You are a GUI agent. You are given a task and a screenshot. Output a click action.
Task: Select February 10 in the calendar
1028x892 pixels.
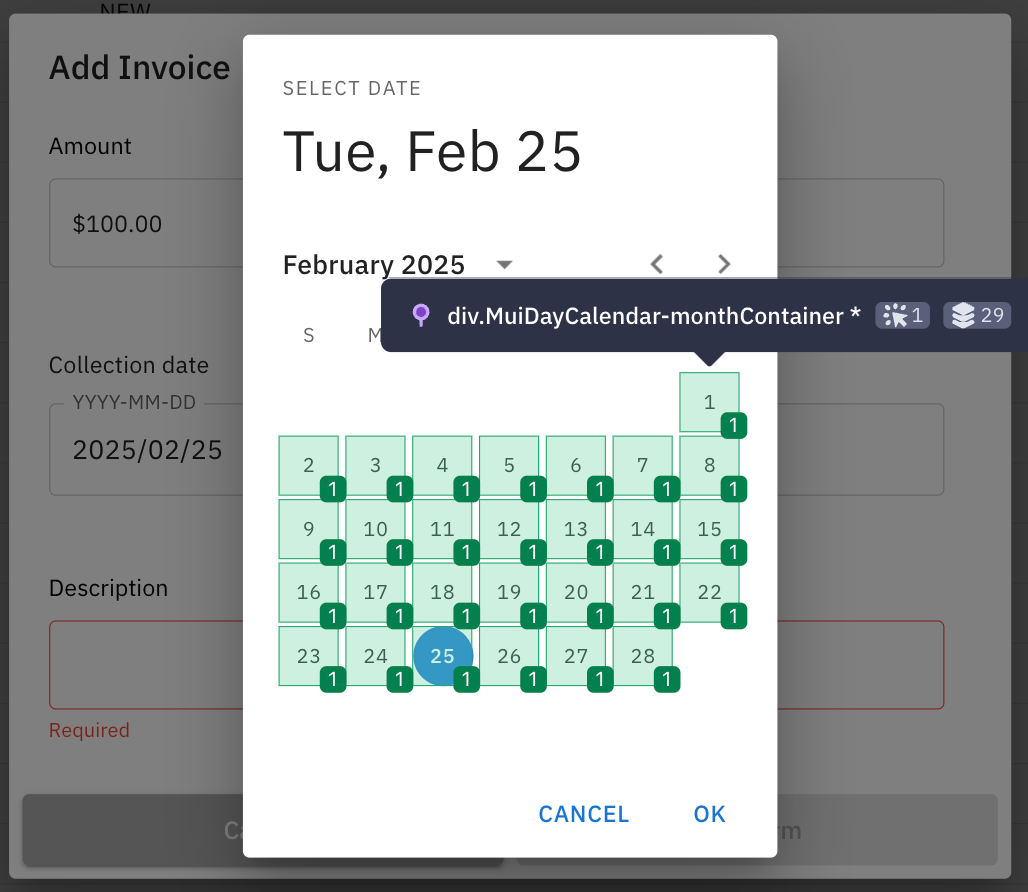click(376, 528)
